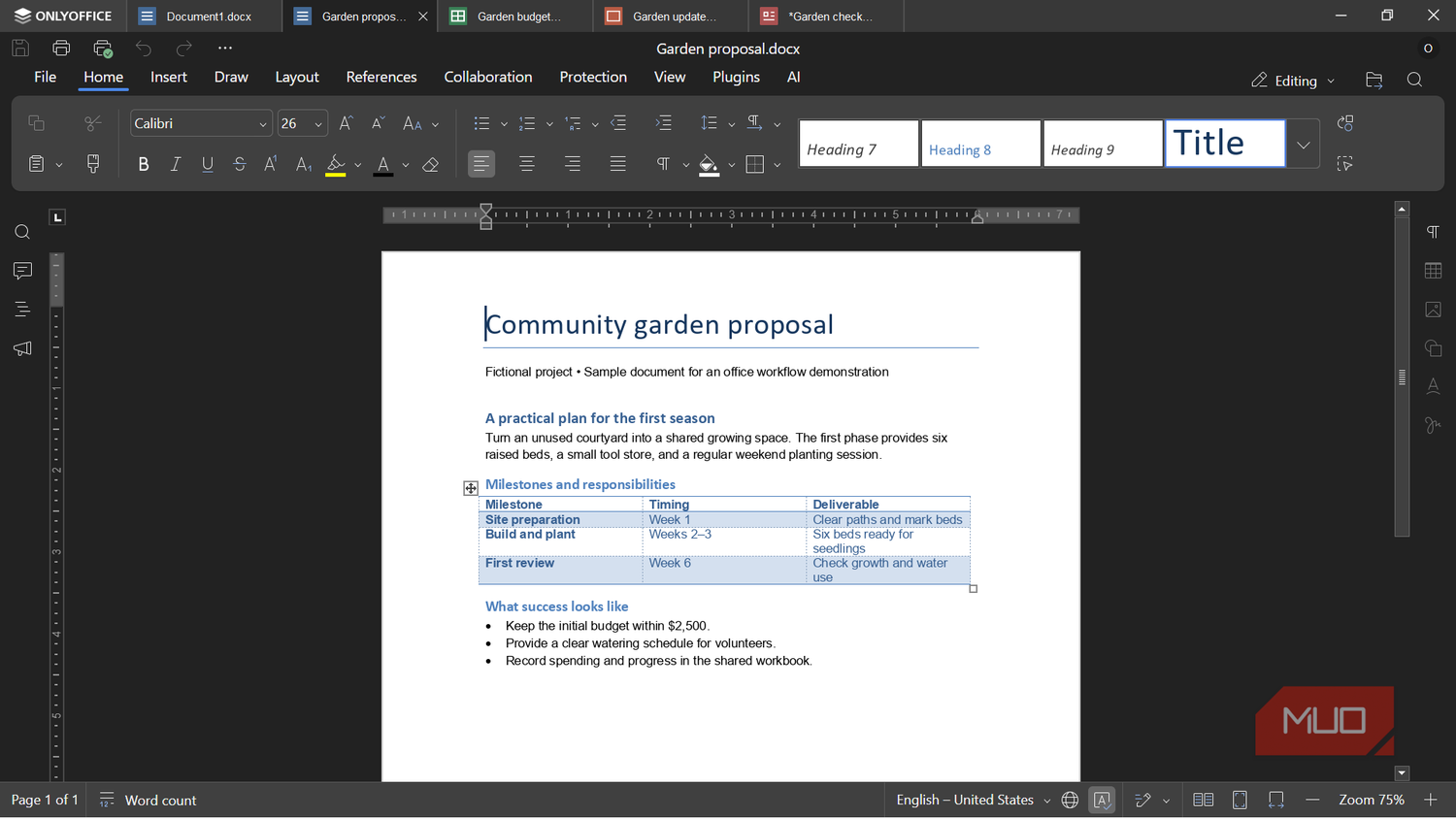Screen dimensions: 1456x819
Task: Clear formatting with the eraser icon
Action: click(431, 165)
